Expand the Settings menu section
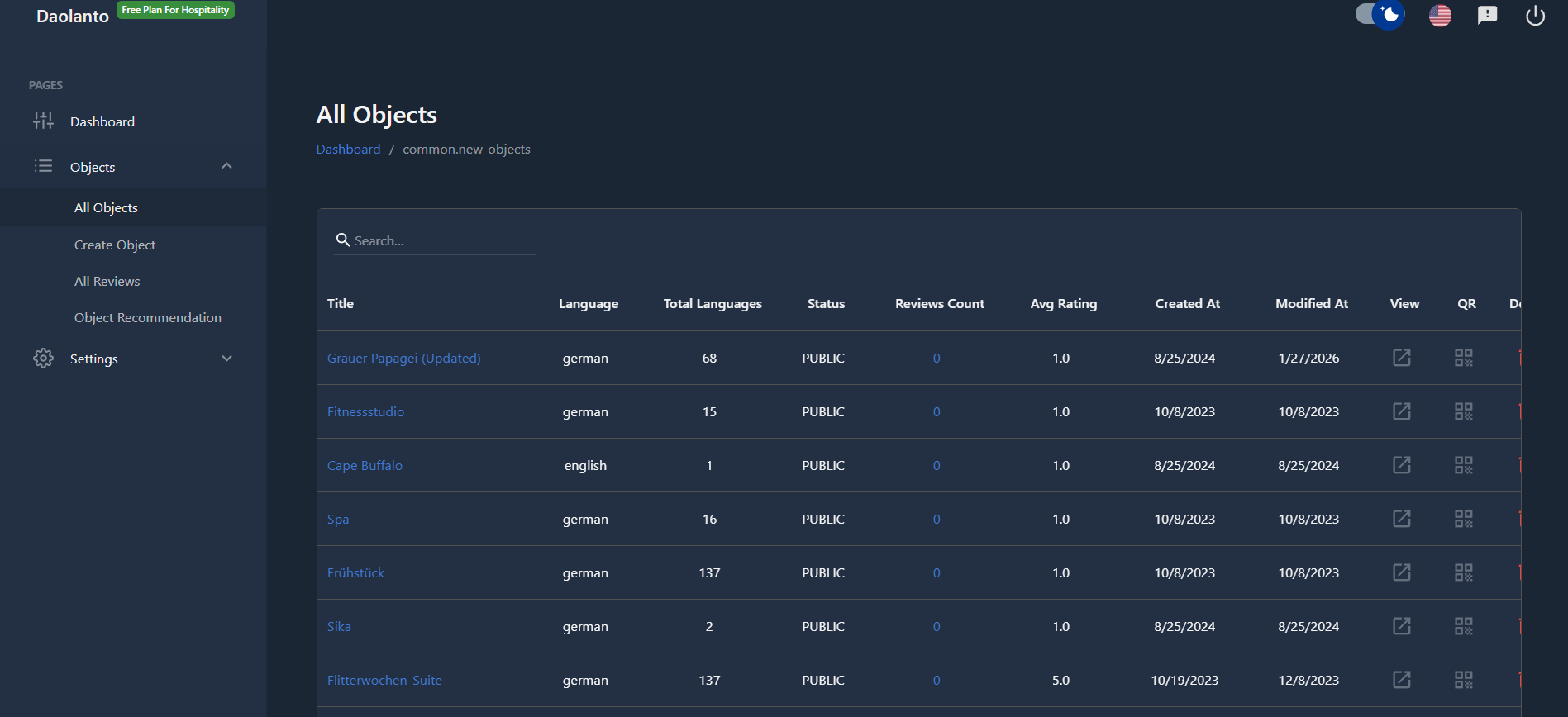 (x=226, y=358)
